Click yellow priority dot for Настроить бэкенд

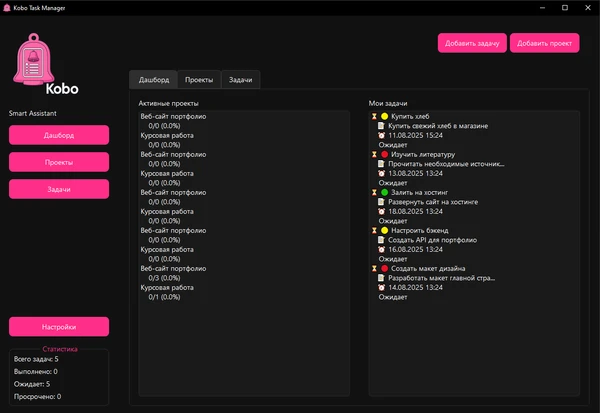tap(384, 230)
